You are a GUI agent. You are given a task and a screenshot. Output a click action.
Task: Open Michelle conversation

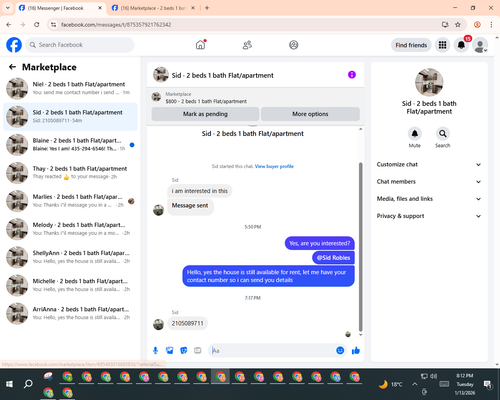click(70, 285)
